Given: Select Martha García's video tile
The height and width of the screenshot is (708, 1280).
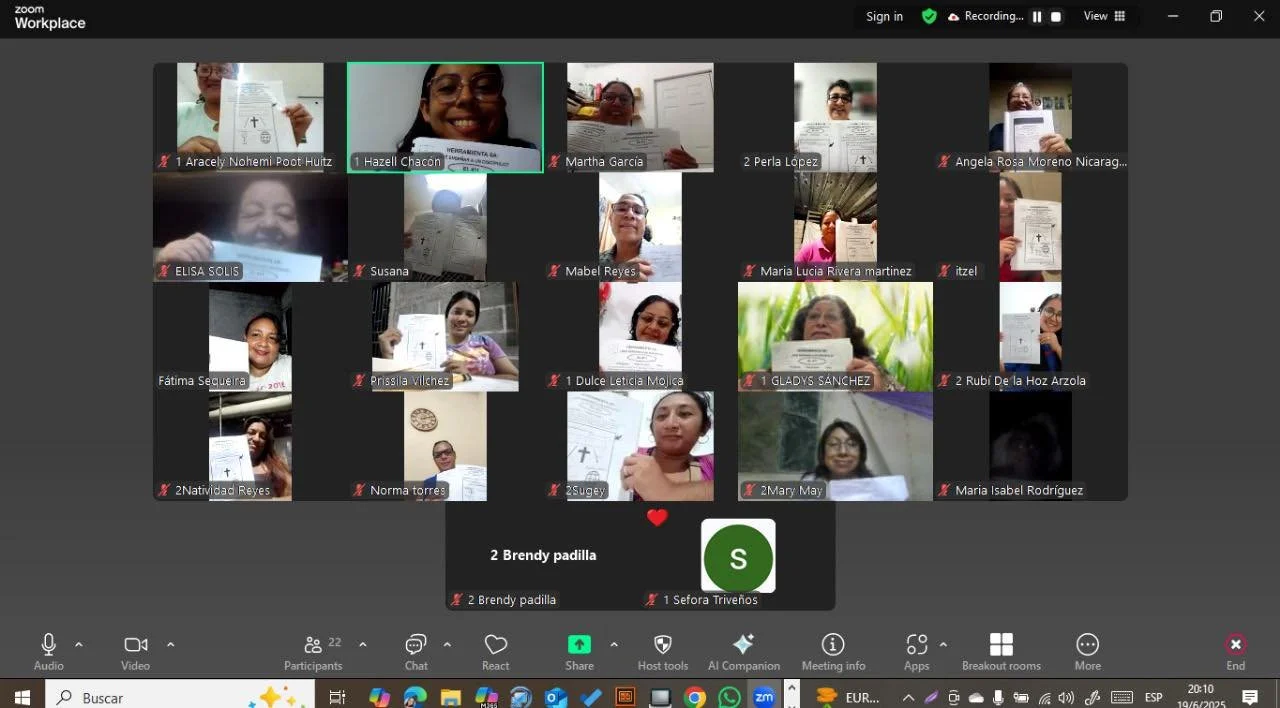Looking at the screenshot, I should [640, 117].
